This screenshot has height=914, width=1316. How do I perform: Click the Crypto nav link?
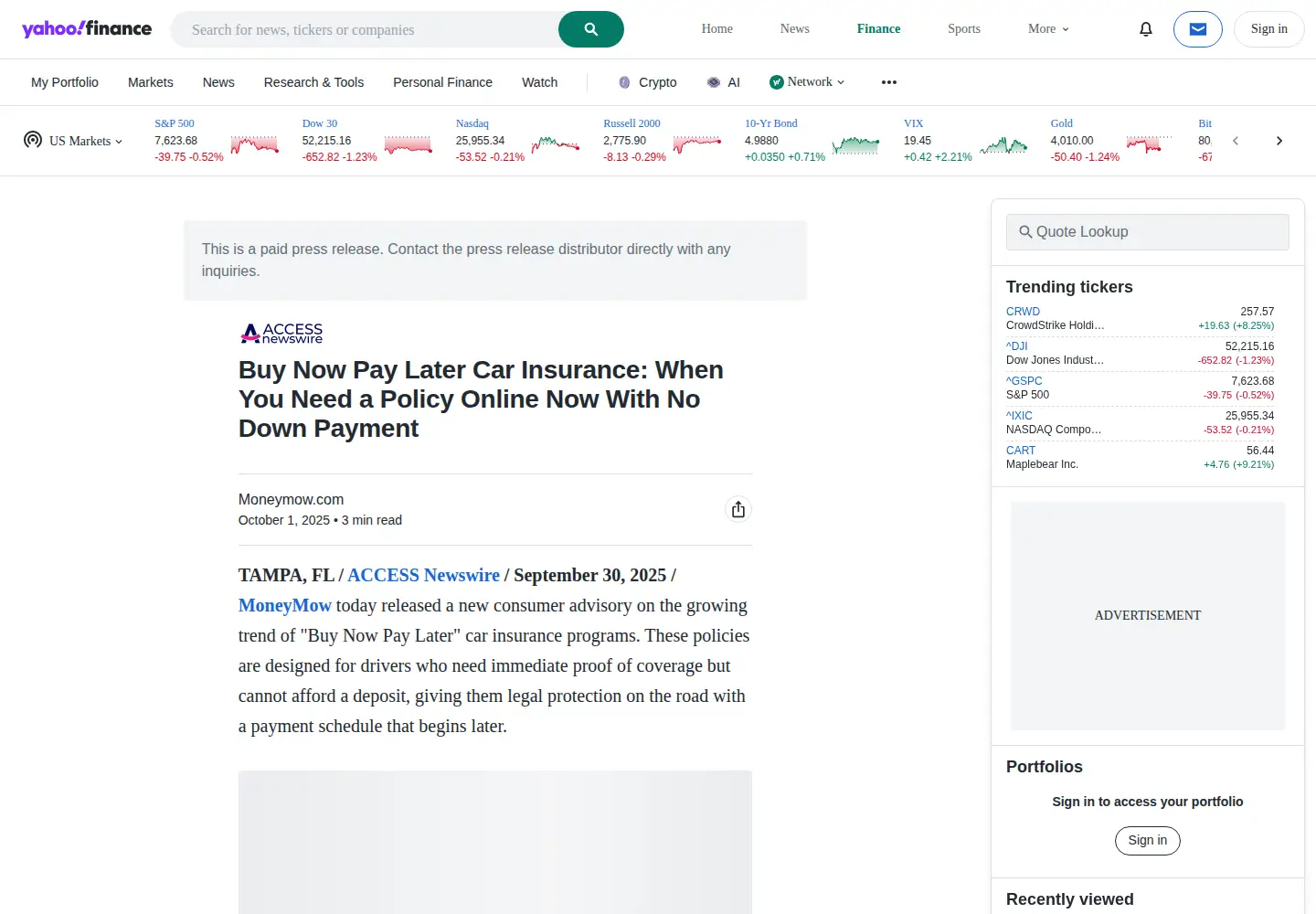(648, 82)
